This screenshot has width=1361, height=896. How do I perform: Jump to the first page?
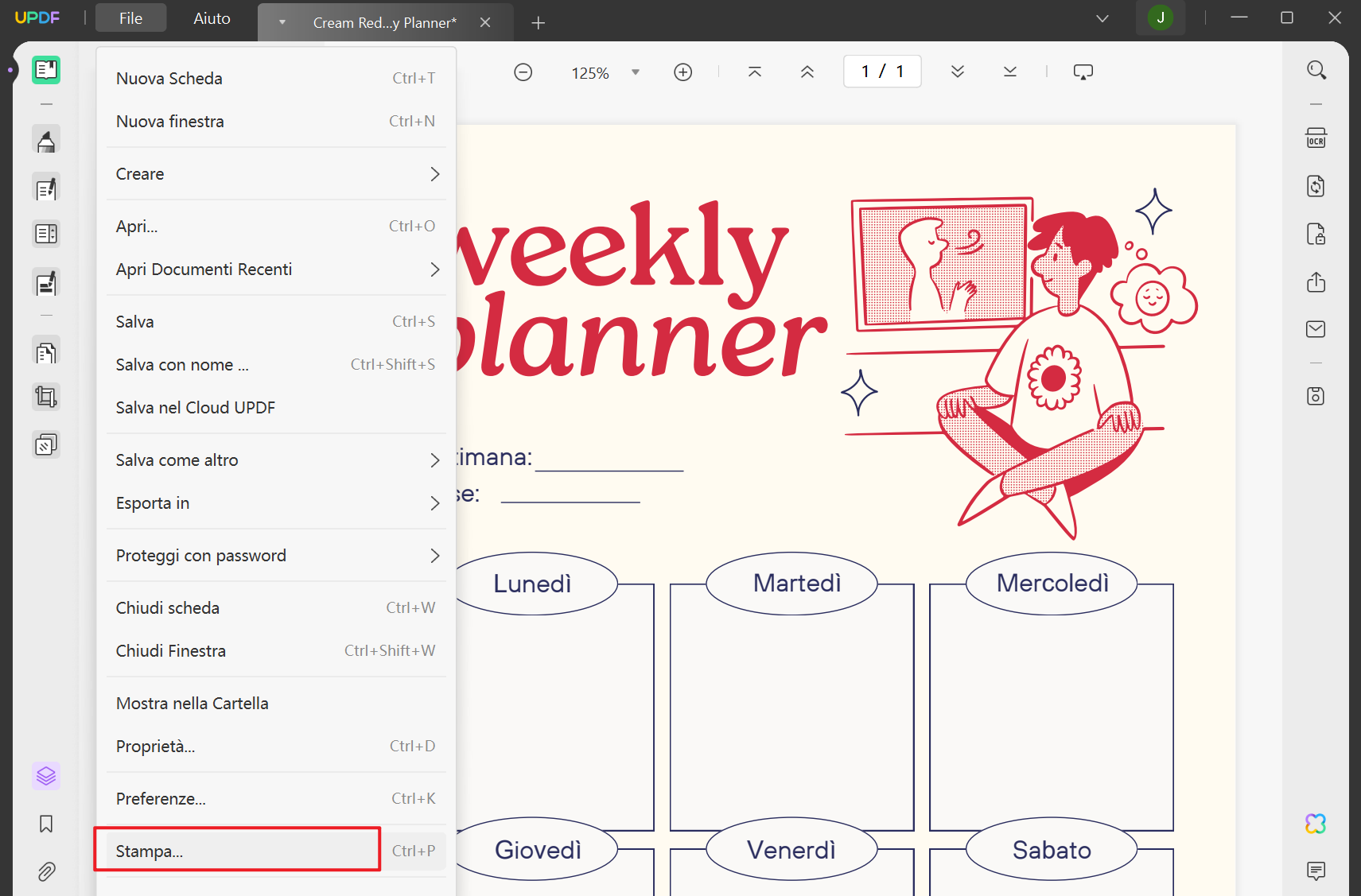(755, 72)
